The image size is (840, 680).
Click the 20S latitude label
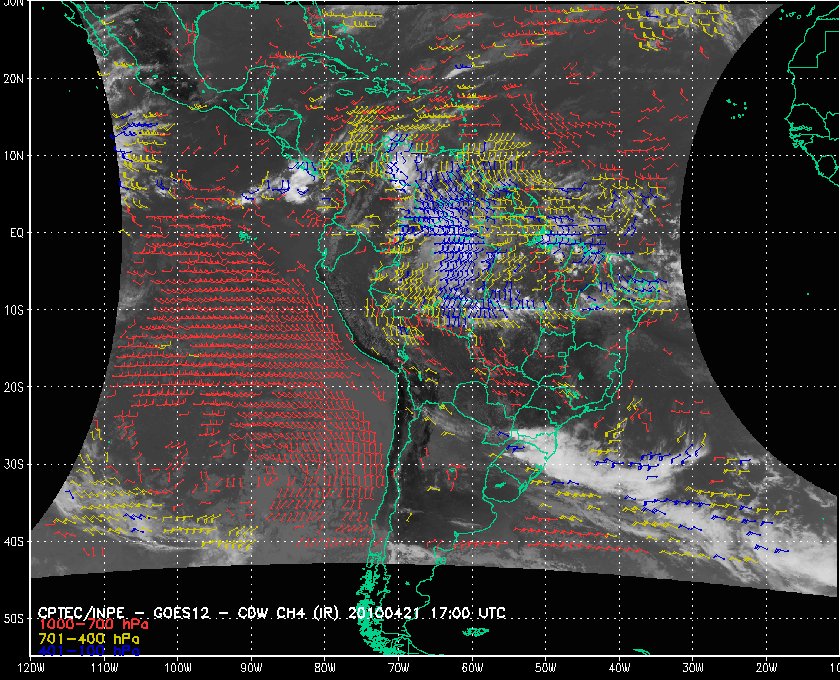(x=13, y=387)
